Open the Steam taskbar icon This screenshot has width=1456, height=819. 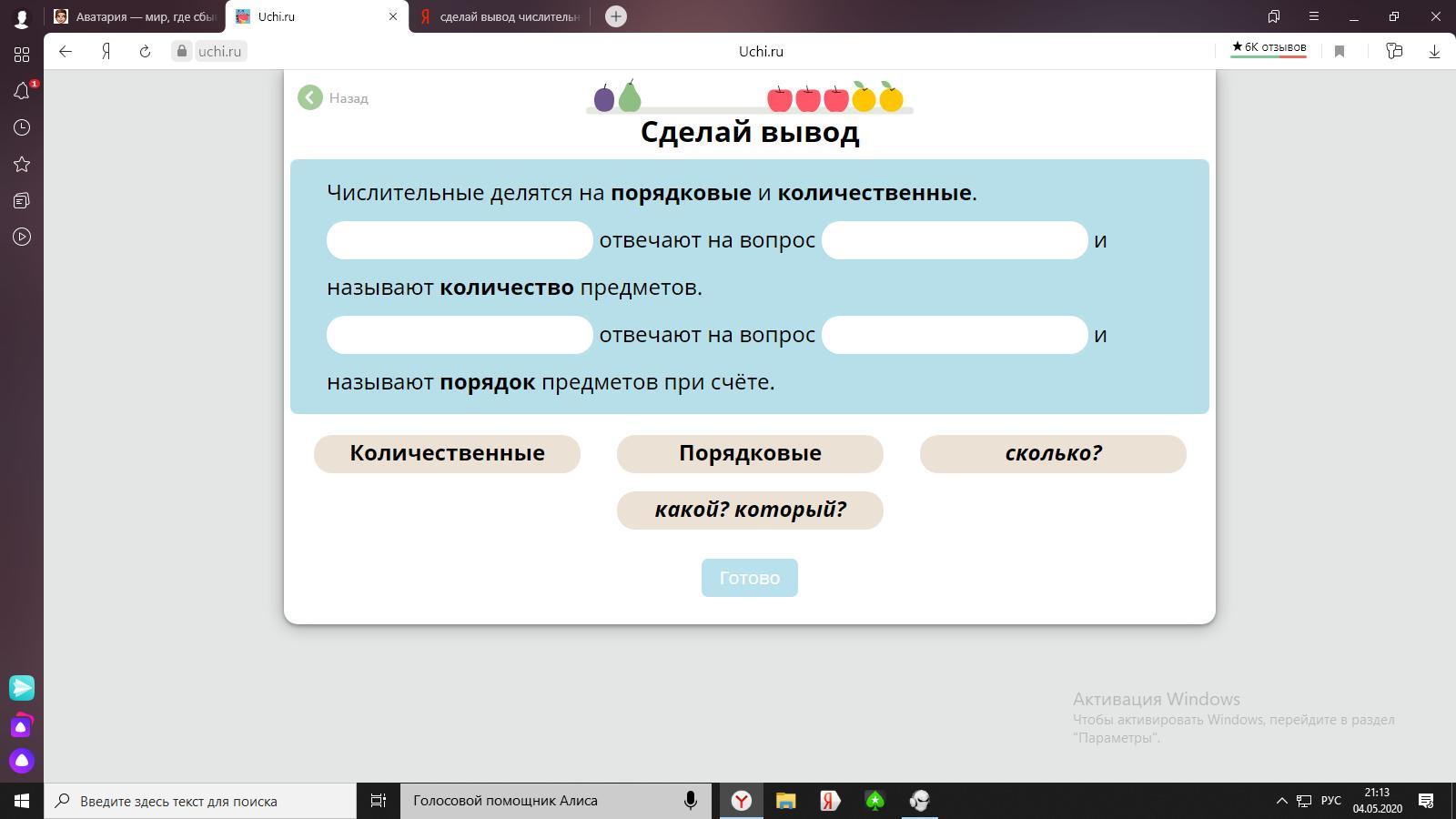919,801
